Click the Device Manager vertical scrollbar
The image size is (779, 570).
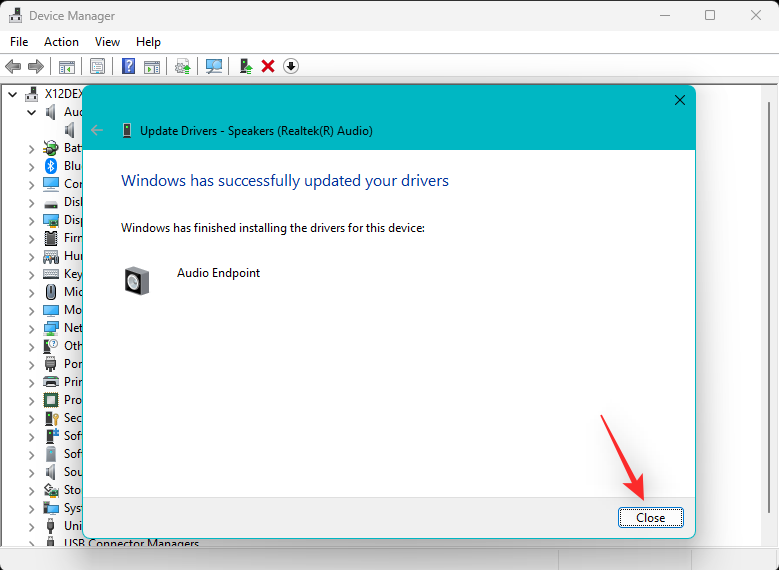(769, 306)
